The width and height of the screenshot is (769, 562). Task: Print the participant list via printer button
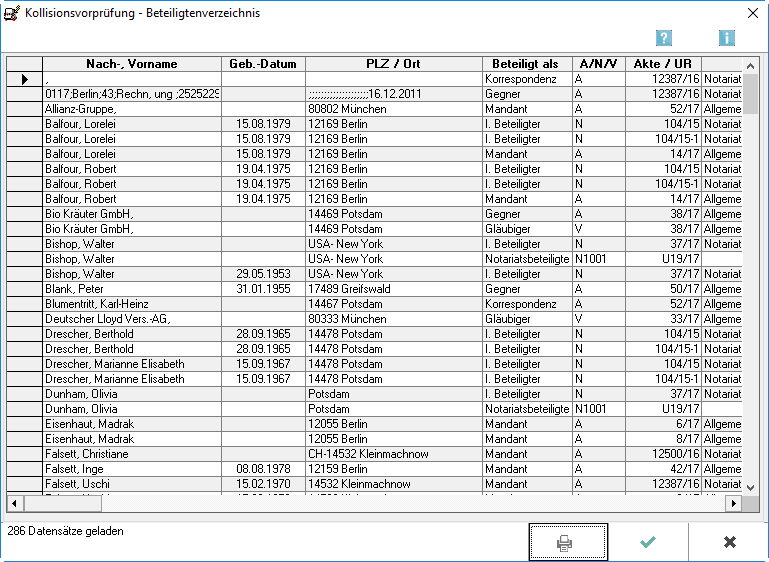[568, 542]
